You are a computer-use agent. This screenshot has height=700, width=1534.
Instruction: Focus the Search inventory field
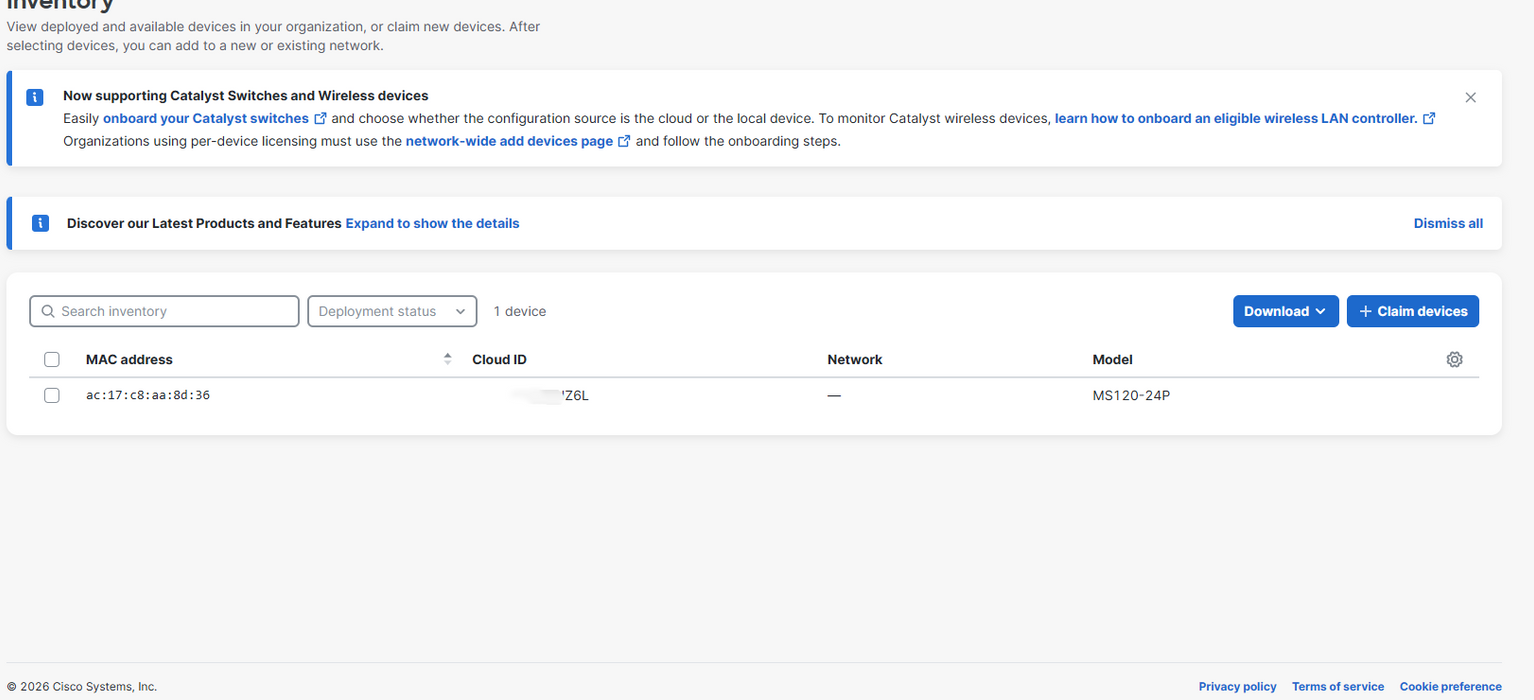pos(165,311)
